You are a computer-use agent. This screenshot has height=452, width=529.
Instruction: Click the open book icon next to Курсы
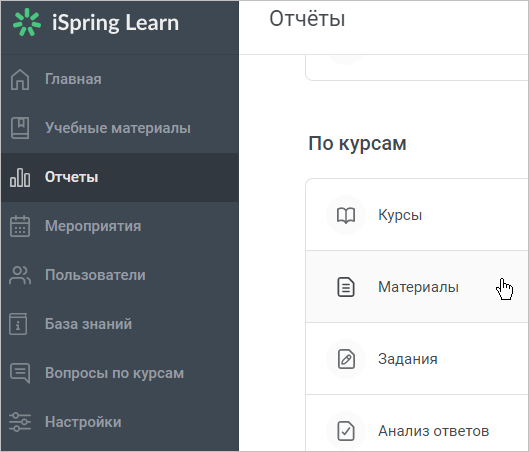point(346,215)
